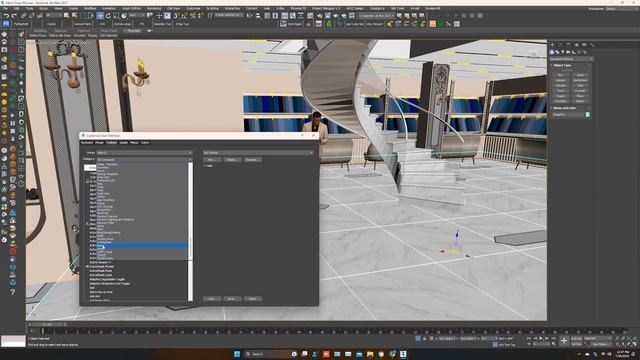This screenshot has height=360, width=640.
Task: Click the large Set Keys plus icon
Action: click(x=564, y=340)
